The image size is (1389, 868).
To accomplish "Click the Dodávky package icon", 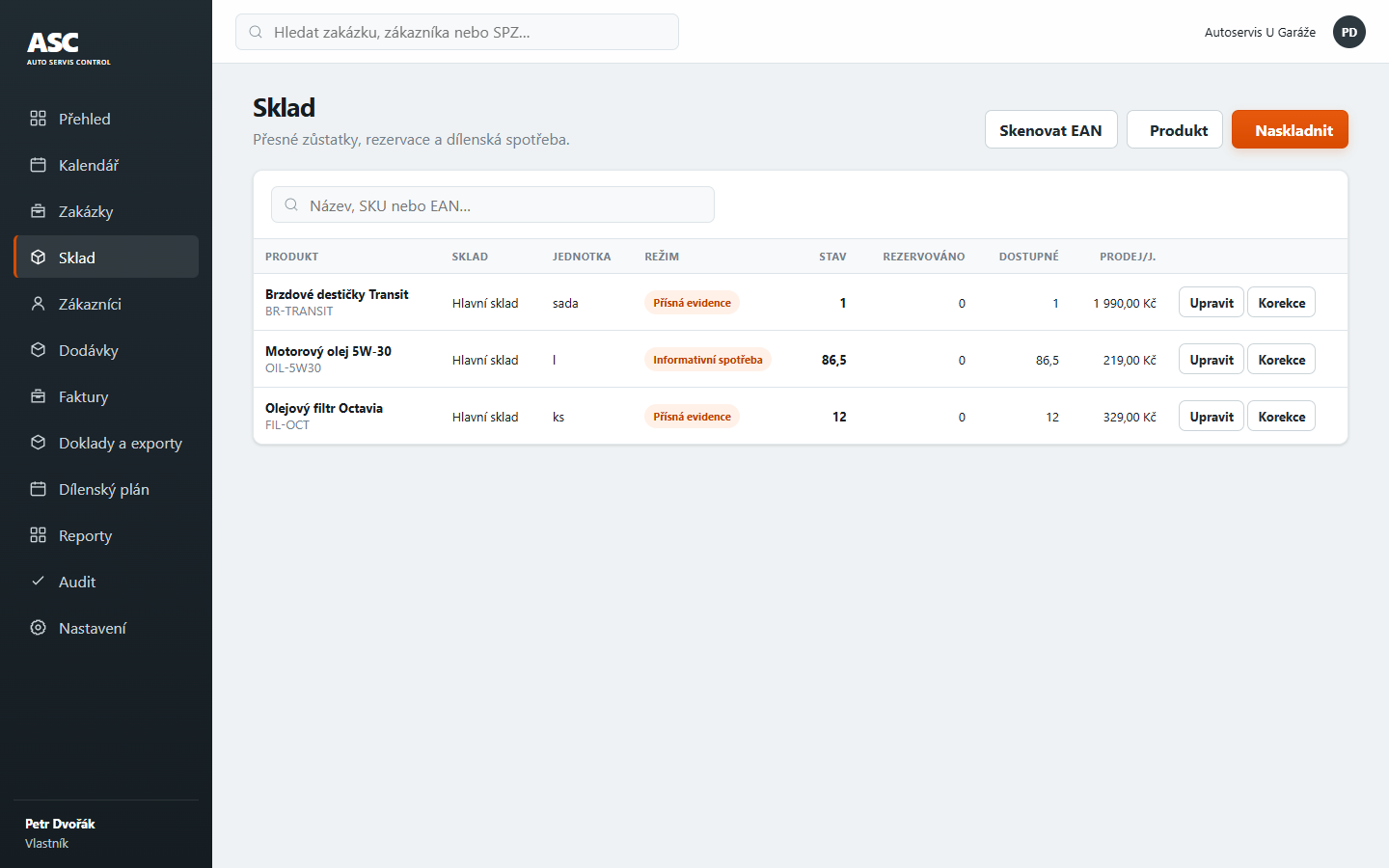I will (x=38, y=350).
